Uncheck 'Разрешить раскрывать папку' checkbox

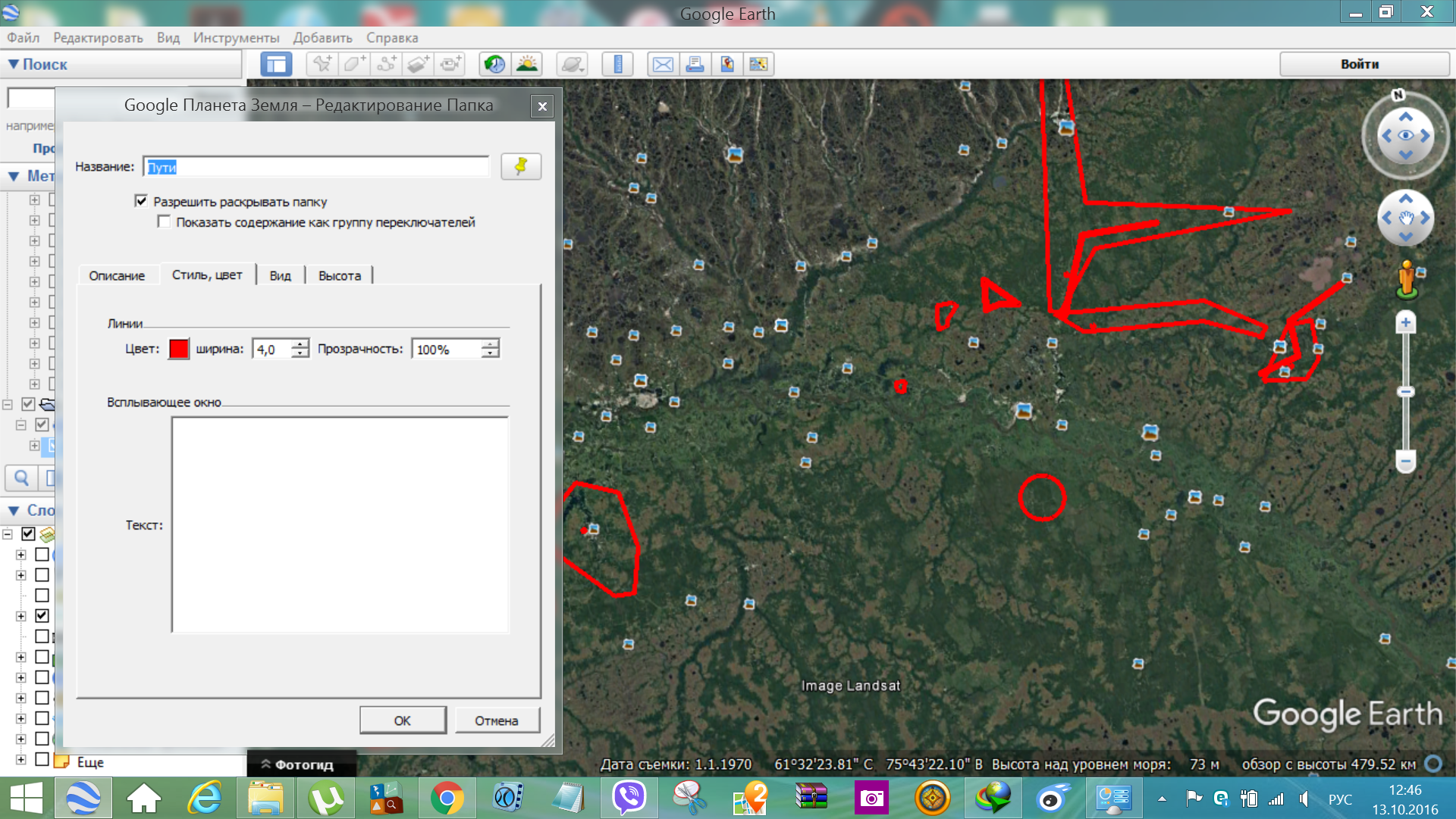point(141,201)
